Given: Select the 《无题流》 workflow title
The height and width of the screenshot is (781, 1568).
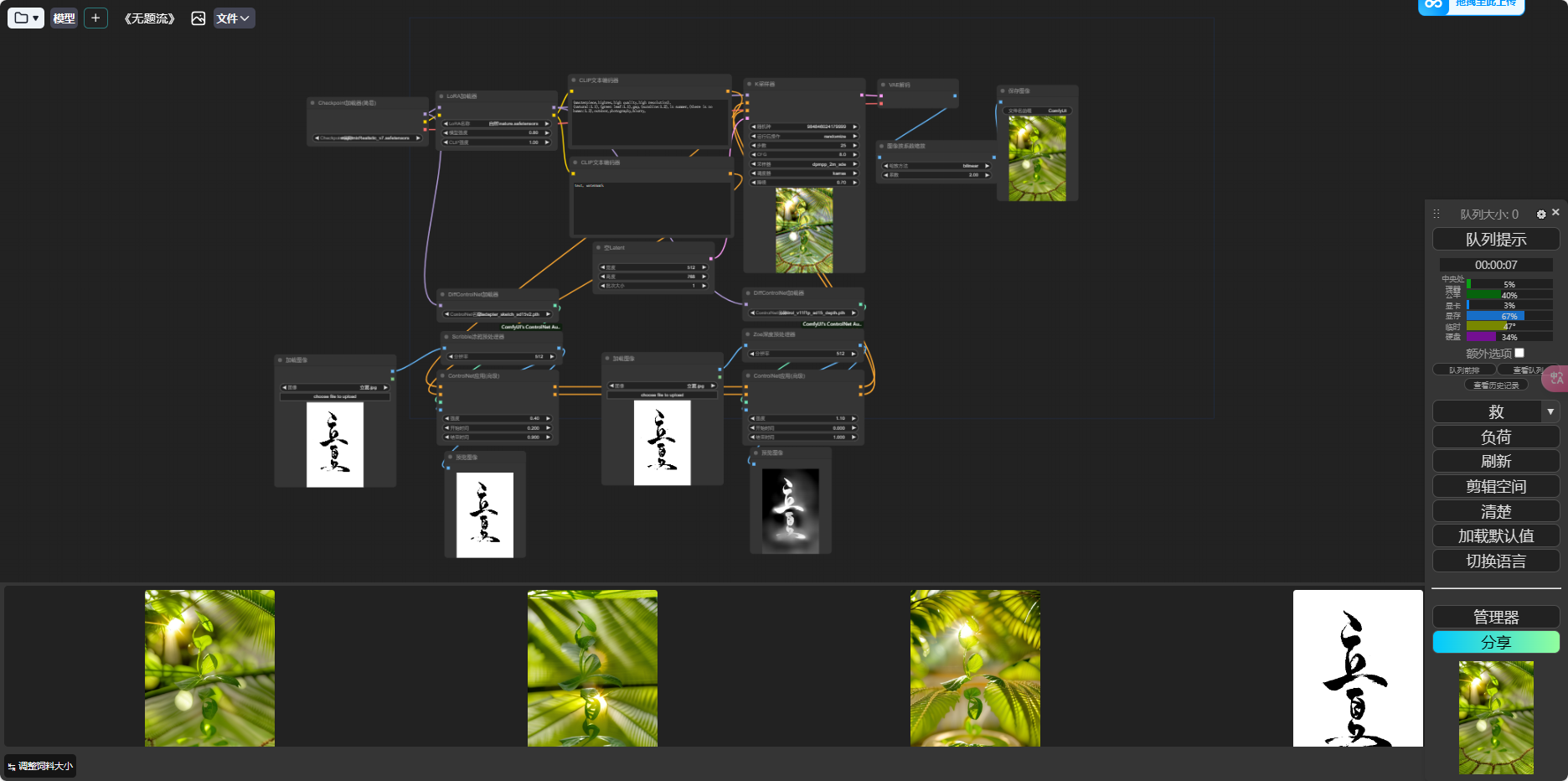Looking at the screenshot, I should click(x=150, y=18).
